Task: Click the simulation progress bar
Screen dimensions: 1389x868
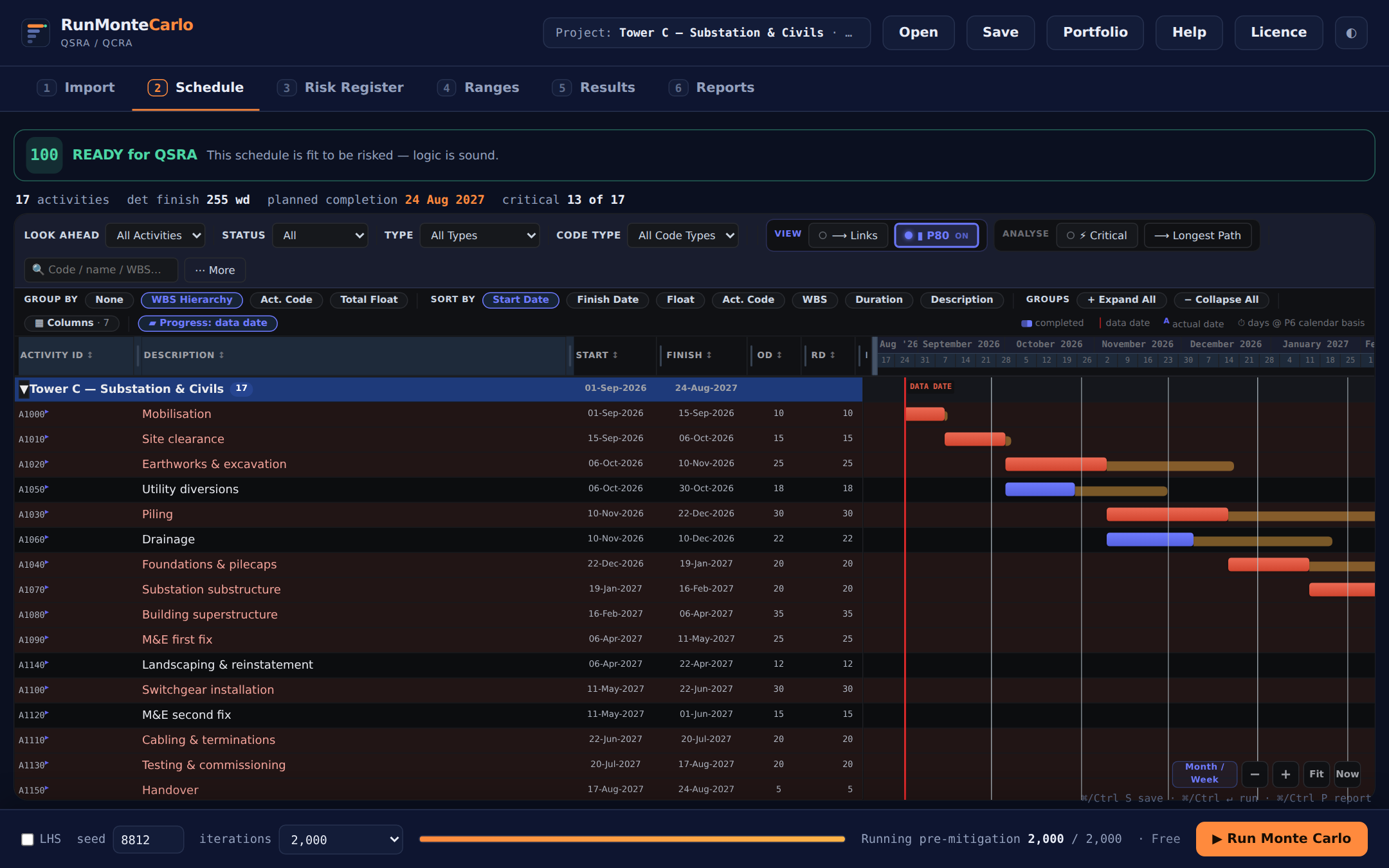Action: 632,839
